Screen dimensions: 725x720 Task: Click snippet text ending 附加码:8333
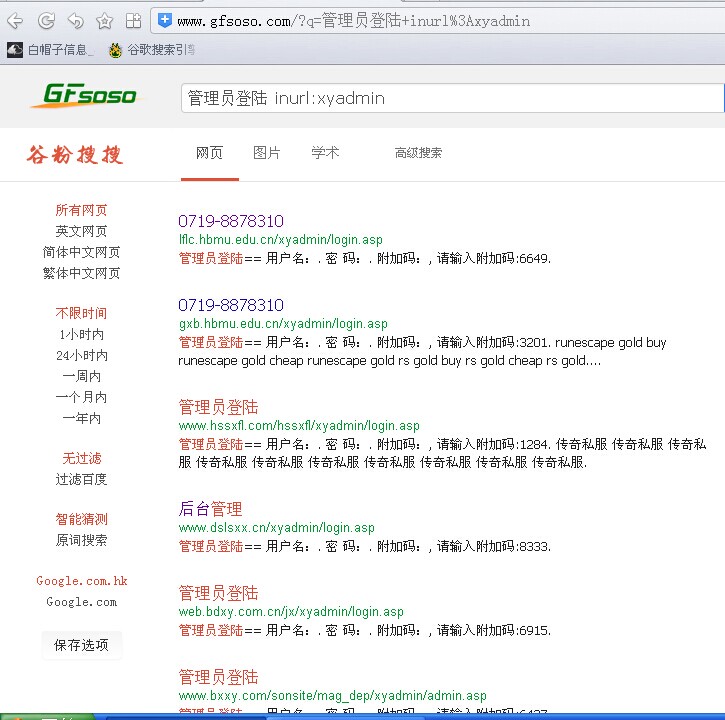(x=365, y=546)
